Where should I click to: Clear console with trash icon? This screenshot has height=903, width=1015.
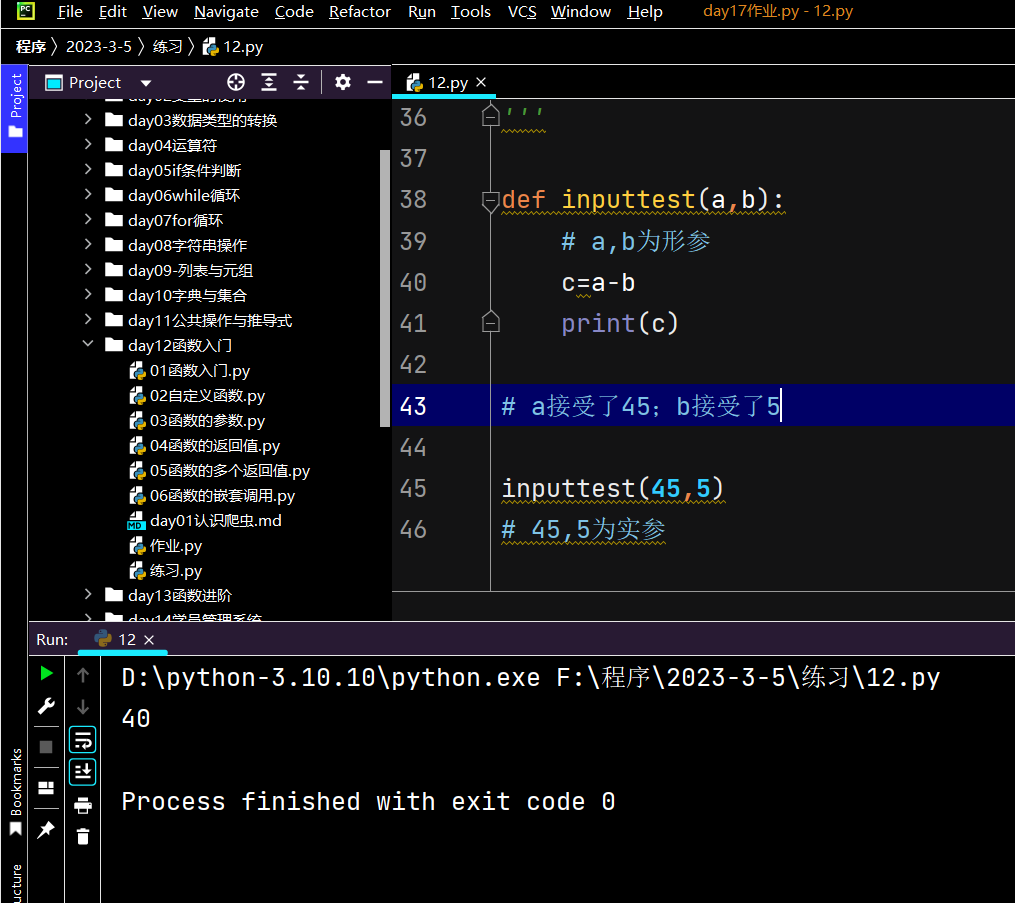83,836
